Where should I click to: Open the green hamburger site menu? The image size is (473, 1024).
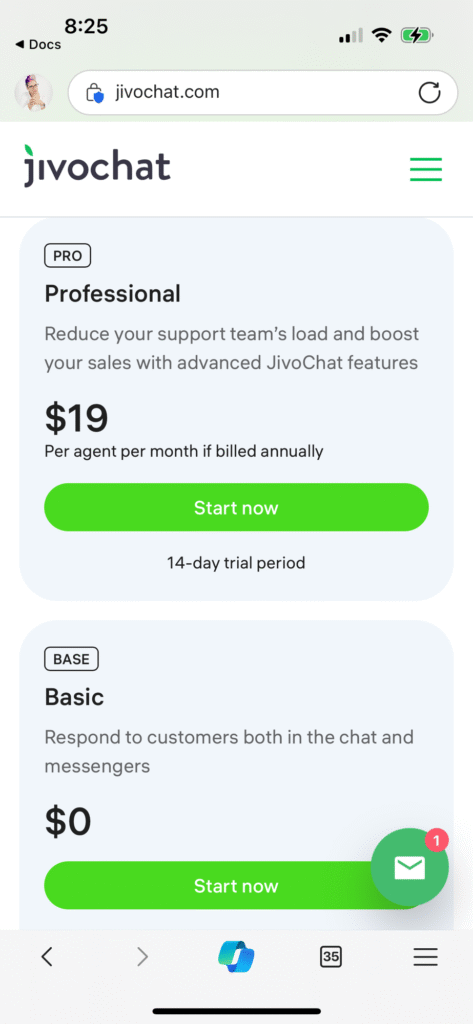(x=425, y=169)
